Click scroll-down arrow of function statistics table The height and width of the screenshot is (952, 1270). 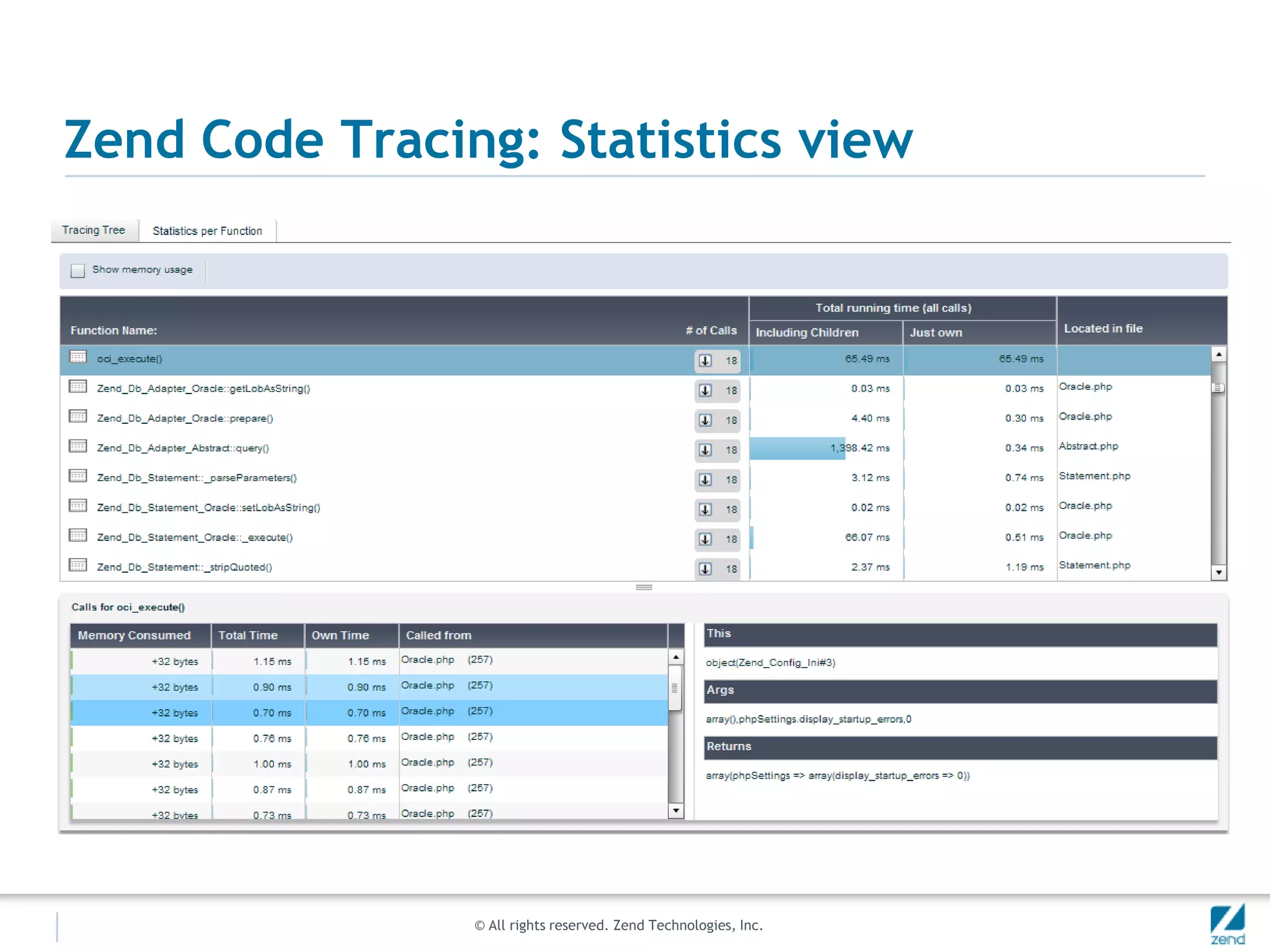point(1219,573)
